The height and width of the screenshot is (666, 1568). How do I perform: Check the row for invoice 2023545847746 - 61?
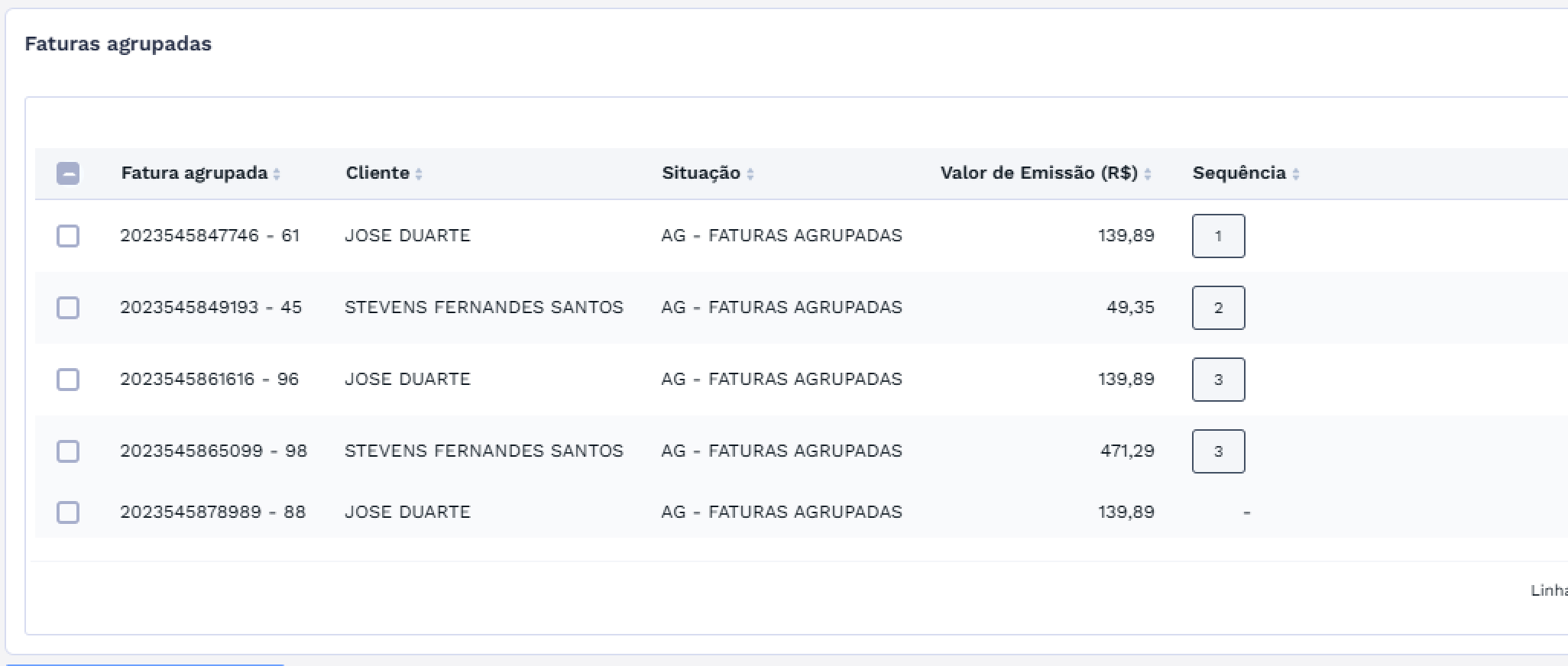tap(68, 236)
